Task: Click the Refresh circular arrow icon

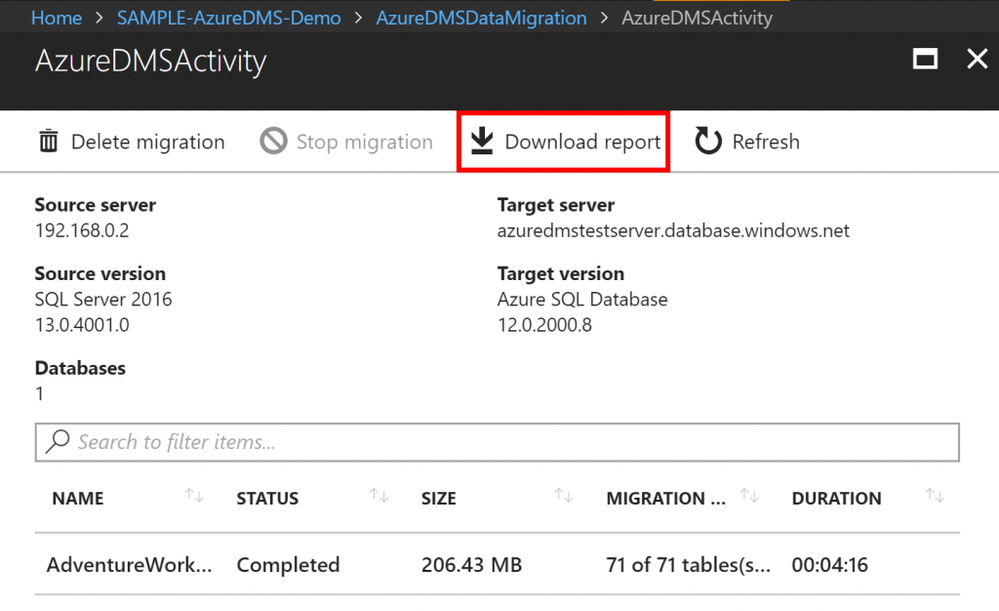Action: point(708,141)
